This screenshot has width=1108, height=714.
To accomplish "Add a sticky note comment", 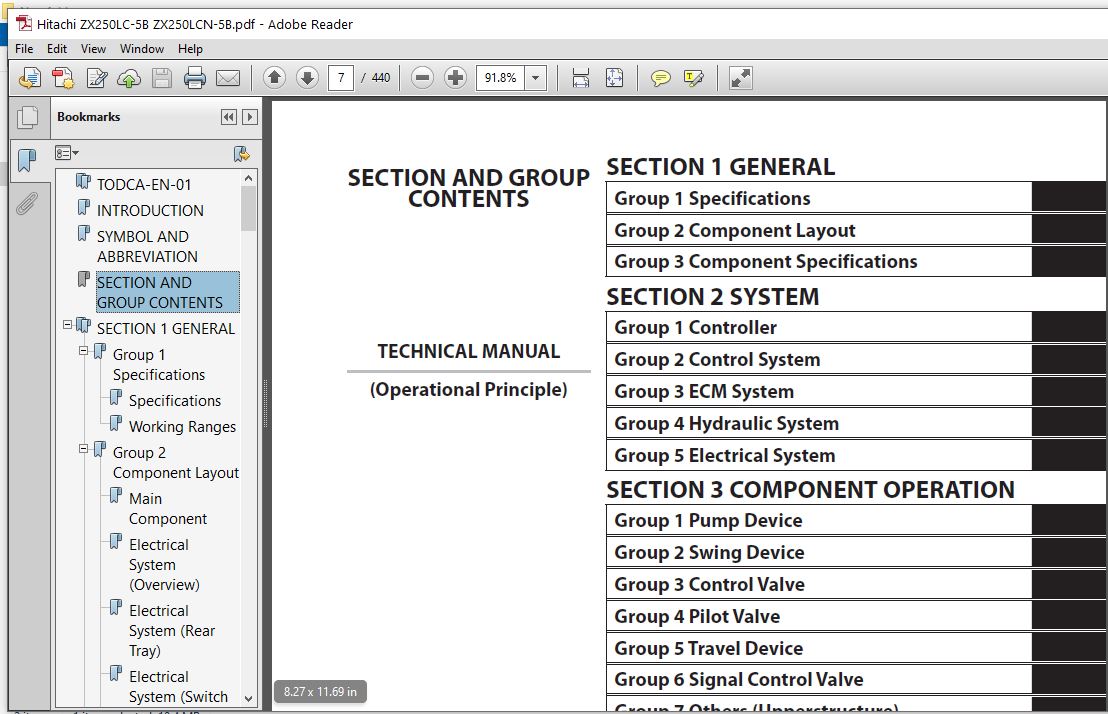I will 661,78.
